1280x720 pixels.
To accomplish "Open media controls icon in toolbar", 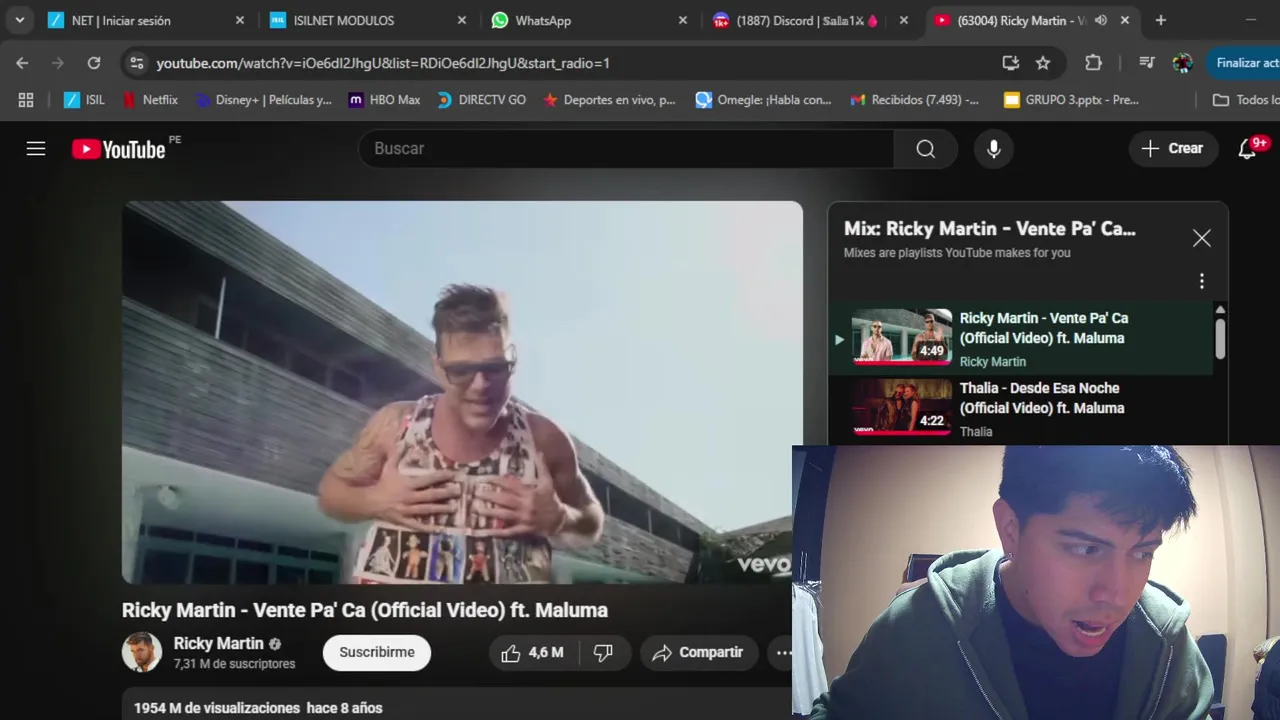I will pyautogui.click(x=1147, y=63).
